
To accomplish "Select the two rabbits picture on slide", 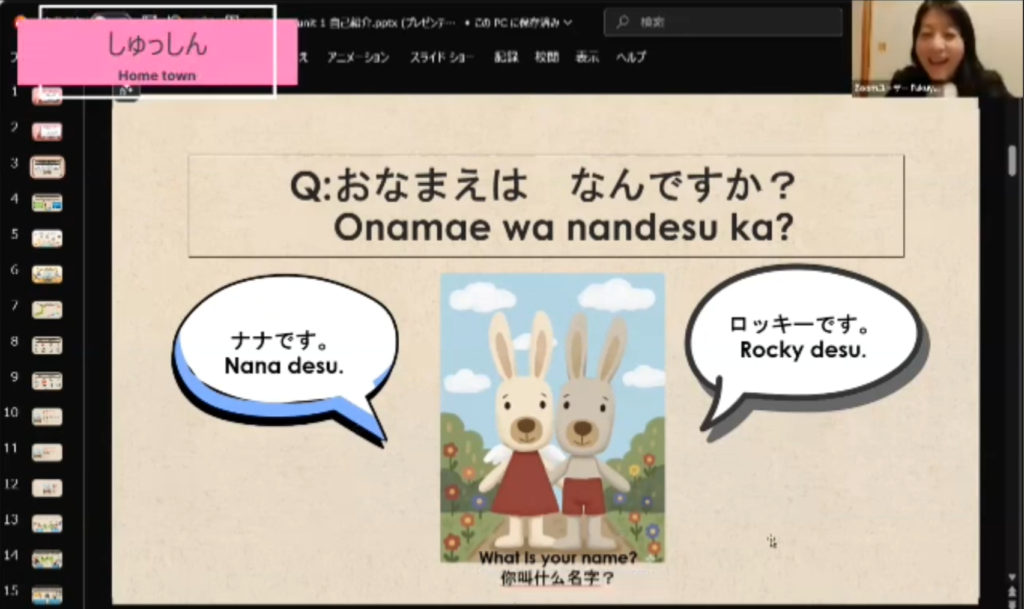I will pyautogui.click(x=552, y=417).
